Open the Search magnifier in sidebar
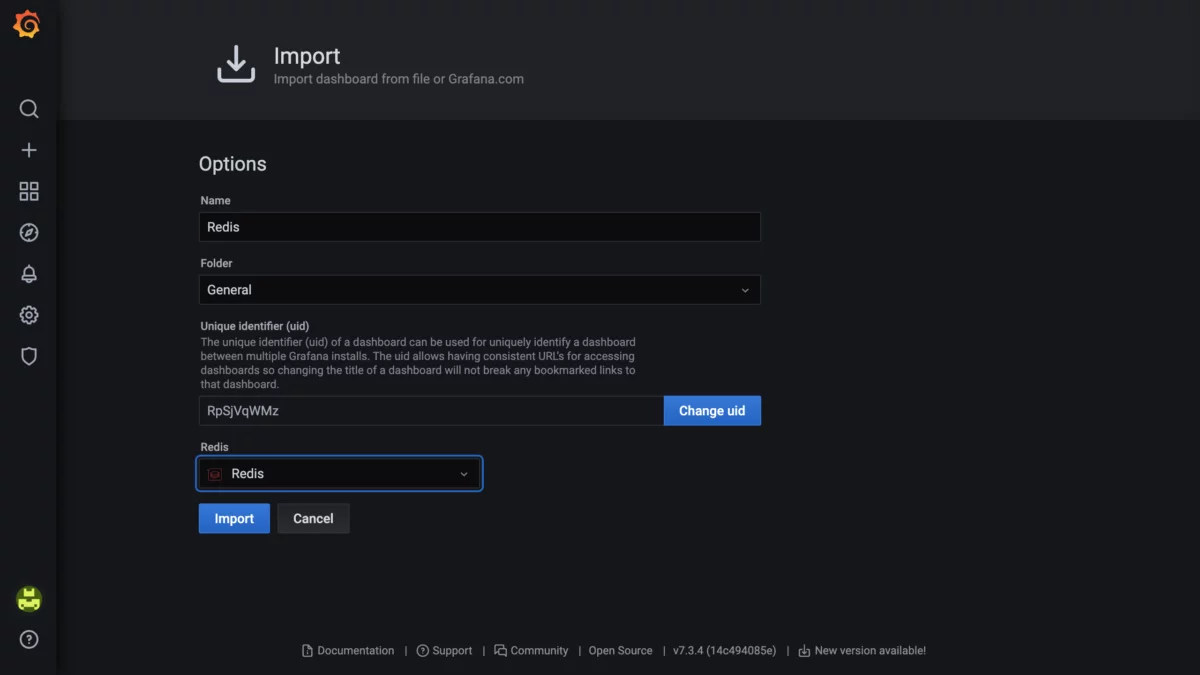The height and width of the screenshot is (675, 1200). pyautogui.click(x=29, y=109)
